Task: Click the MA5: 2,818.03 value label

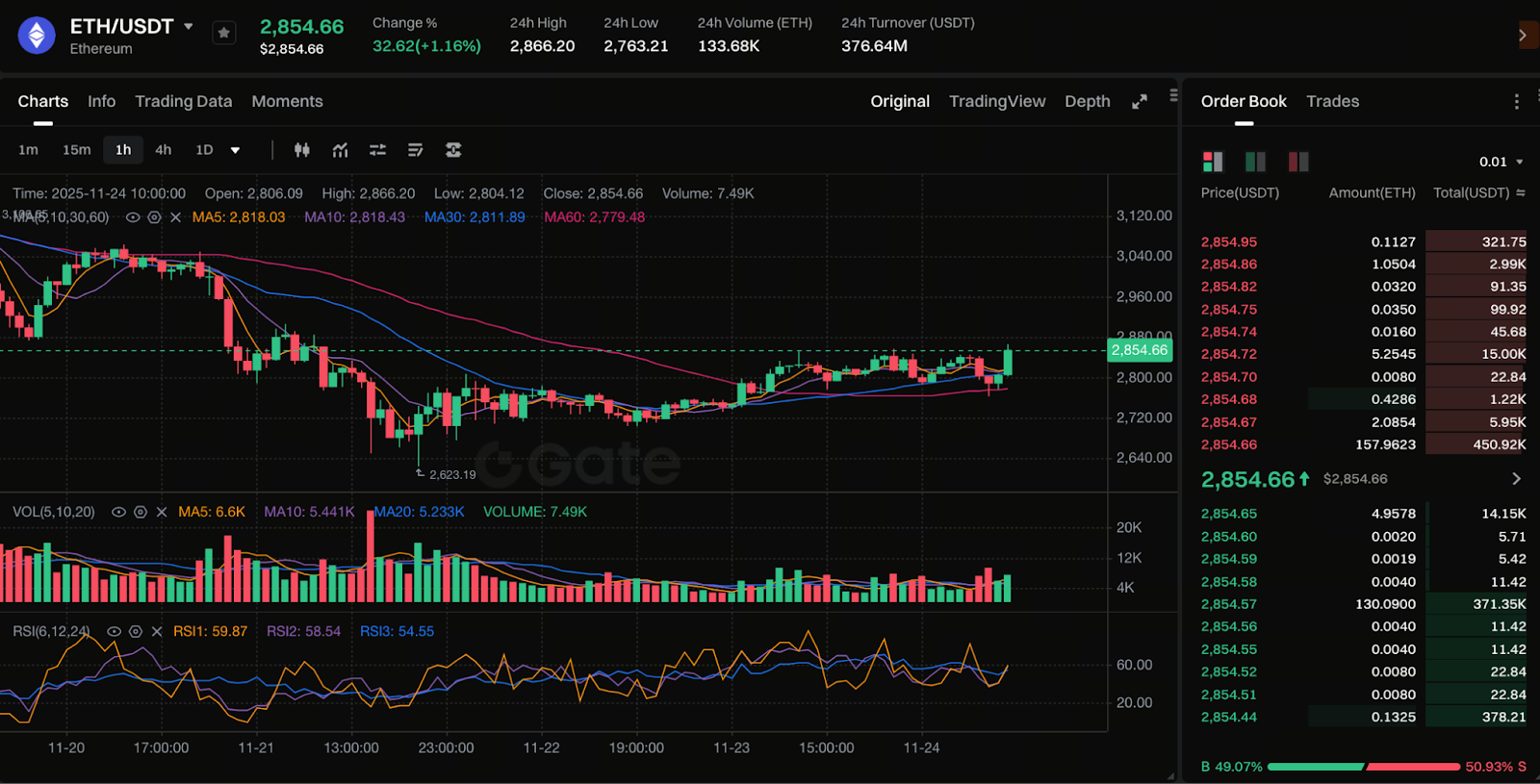Action: 239,217
